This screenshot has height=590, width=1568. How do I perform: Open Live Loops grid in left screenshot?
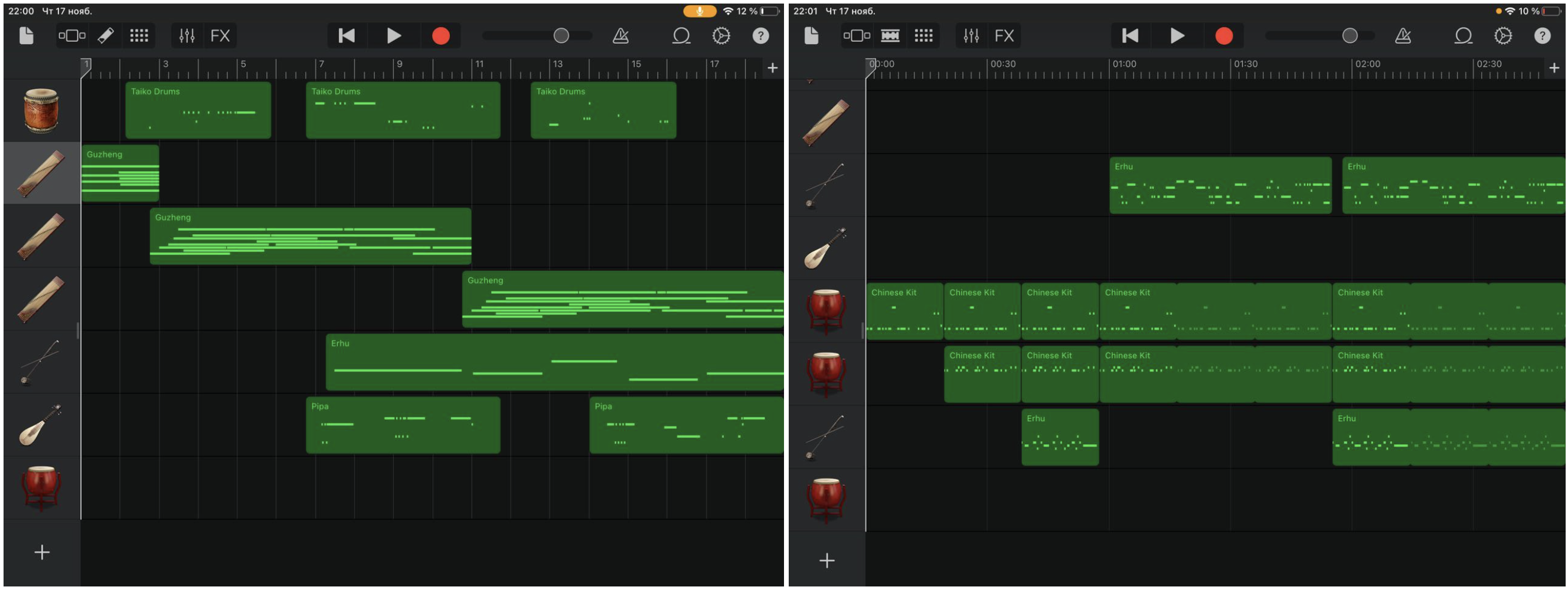point(139,36)
